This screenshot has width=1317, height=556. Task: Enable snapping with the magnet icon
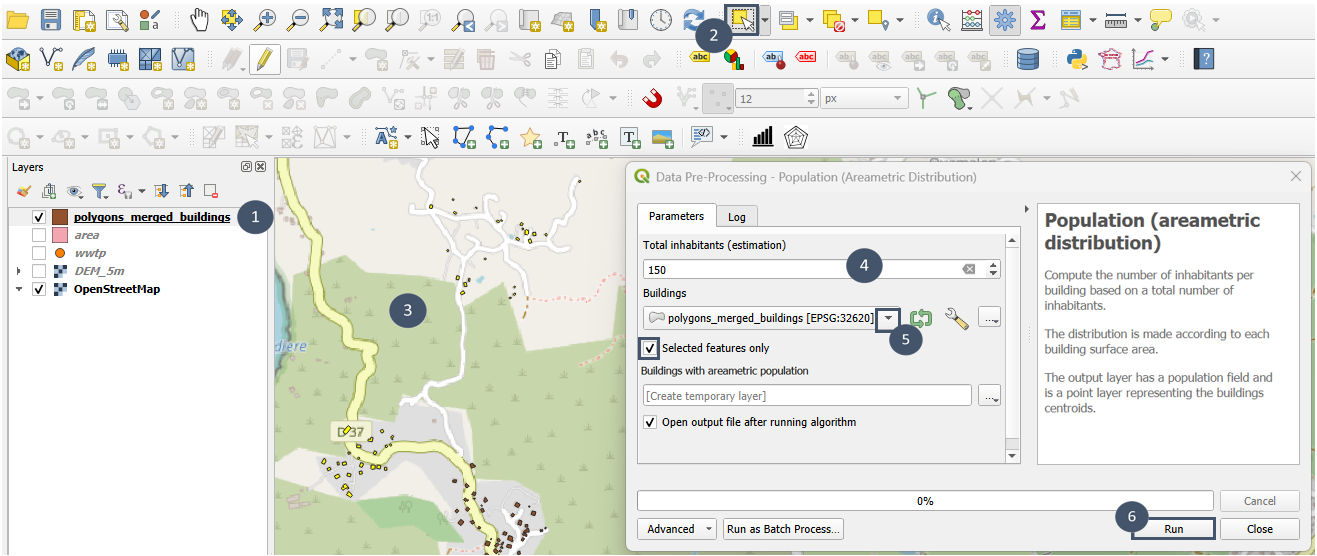[x=651, y=99]
